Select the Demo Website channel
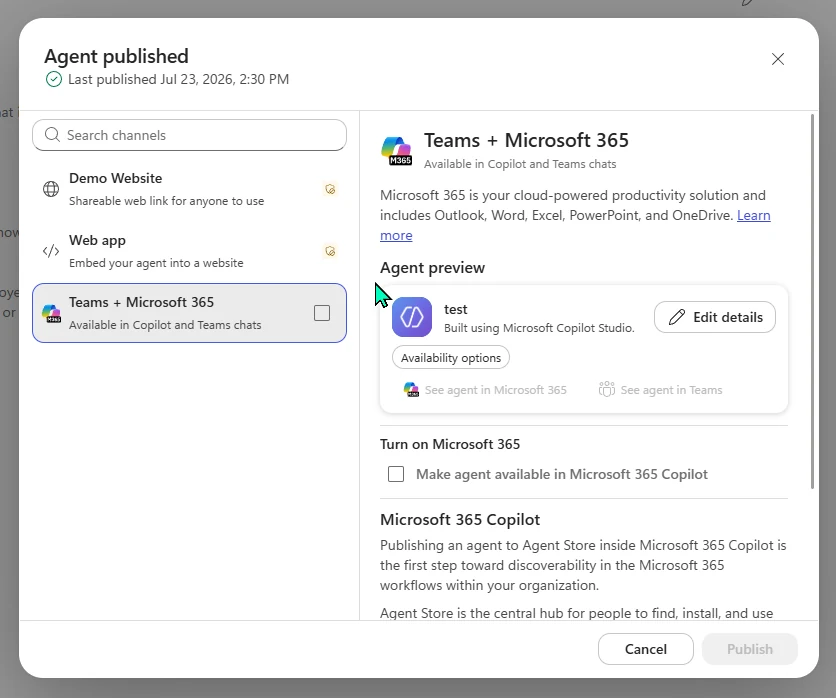This screenshot has width=836, height=698. pos(189,189)
